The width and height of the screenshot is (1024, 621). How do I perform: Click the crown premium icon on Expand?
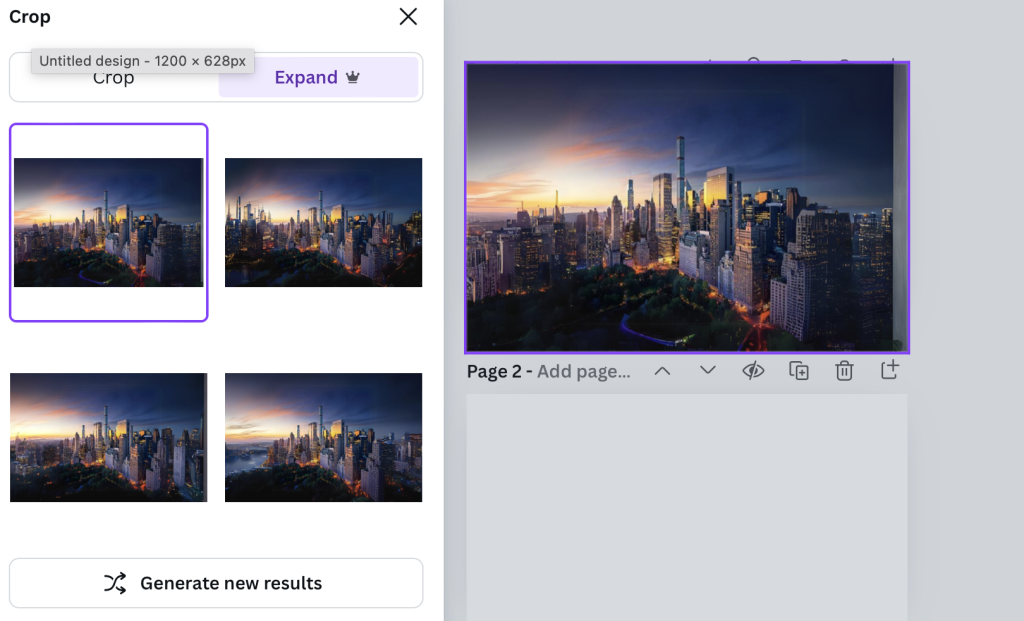click(352, 78)
